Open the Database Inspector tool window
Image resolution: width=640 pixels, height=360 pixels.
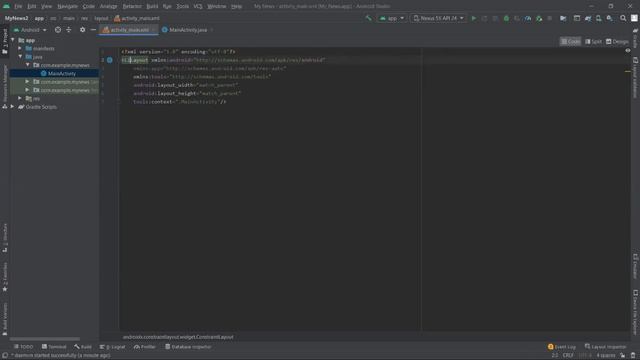[188, 347]
